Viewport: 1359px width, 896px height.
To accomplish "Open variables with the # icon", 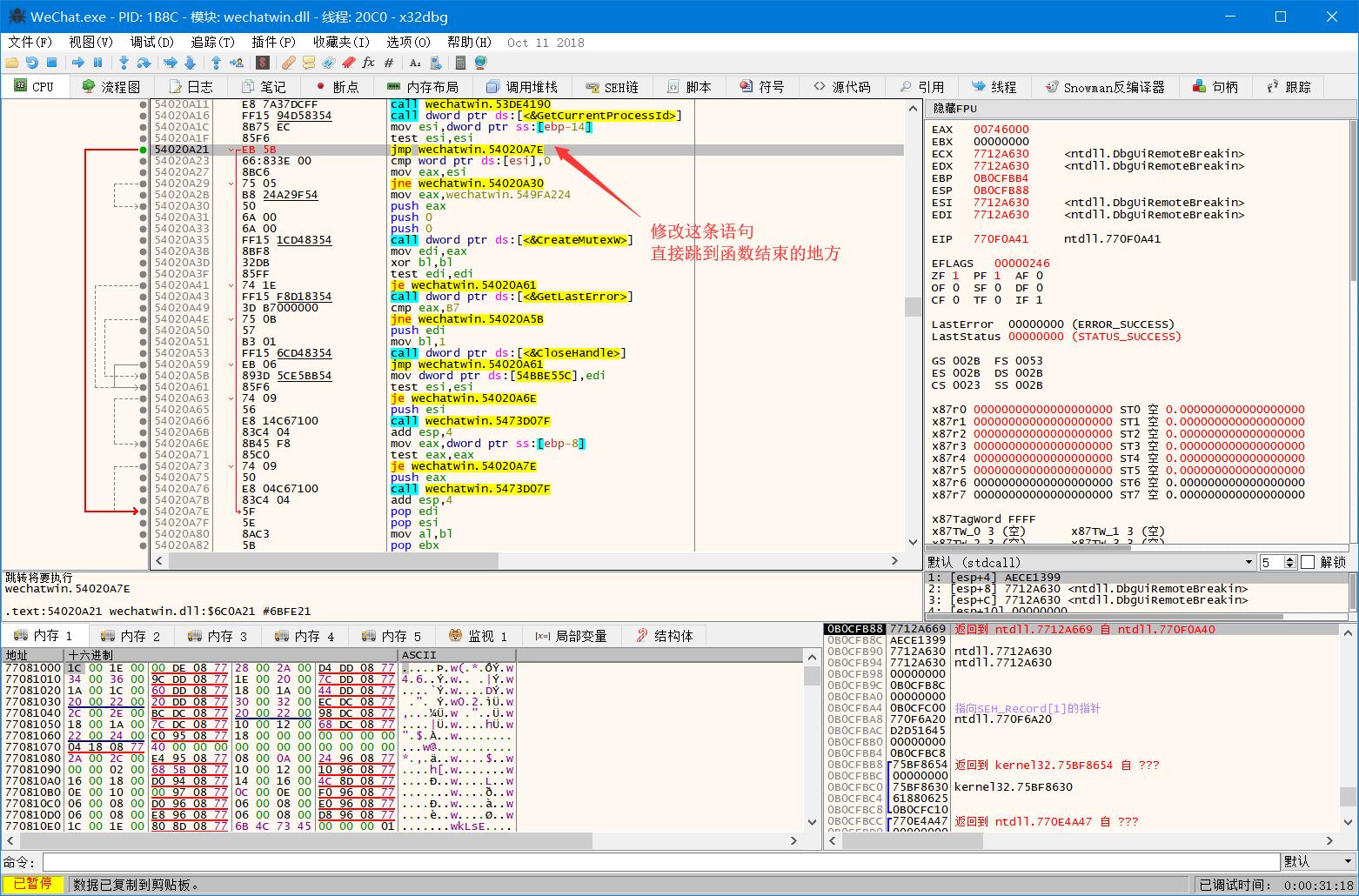I will click(389, 63).
